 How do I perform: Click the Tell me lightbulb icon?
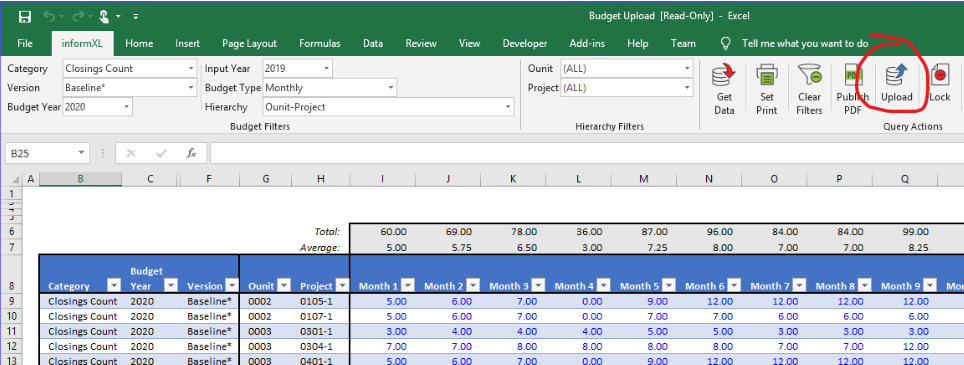click(x=726, y=43)
